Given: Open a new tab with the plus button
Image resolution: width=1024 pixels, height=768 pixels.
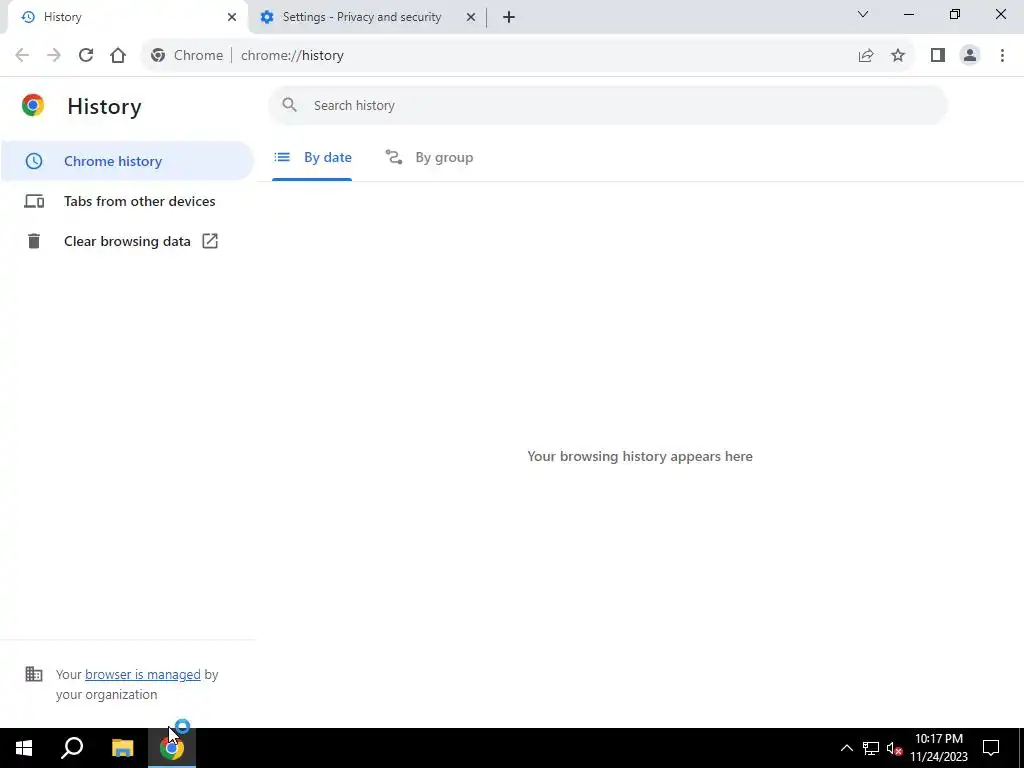Looking at the screenshot, I should point(509,17).
